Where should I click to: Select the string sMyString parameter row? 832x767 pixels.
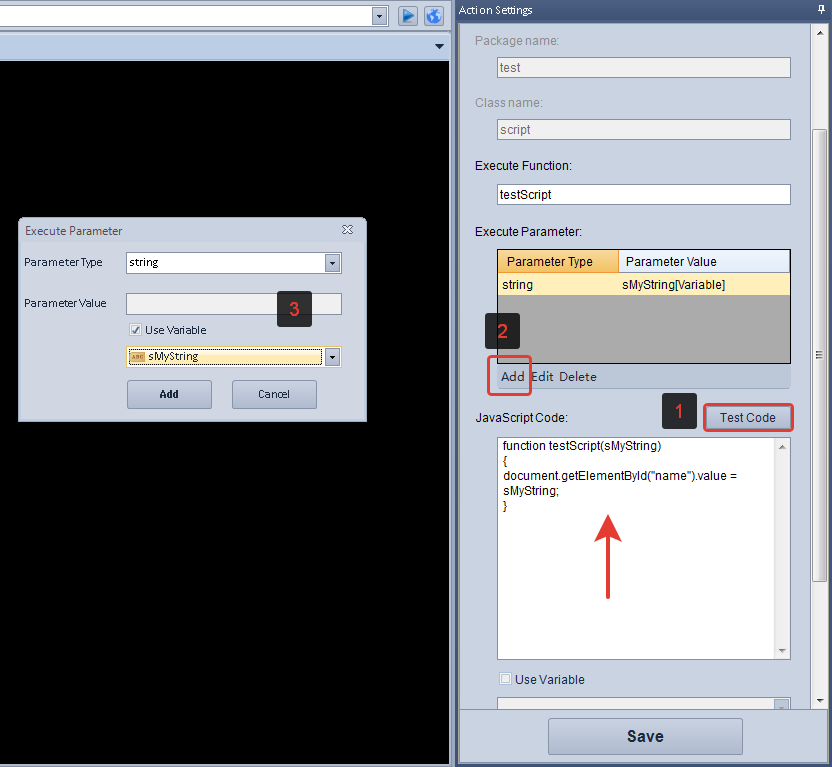pyautogui.click(x=643, y=285)
